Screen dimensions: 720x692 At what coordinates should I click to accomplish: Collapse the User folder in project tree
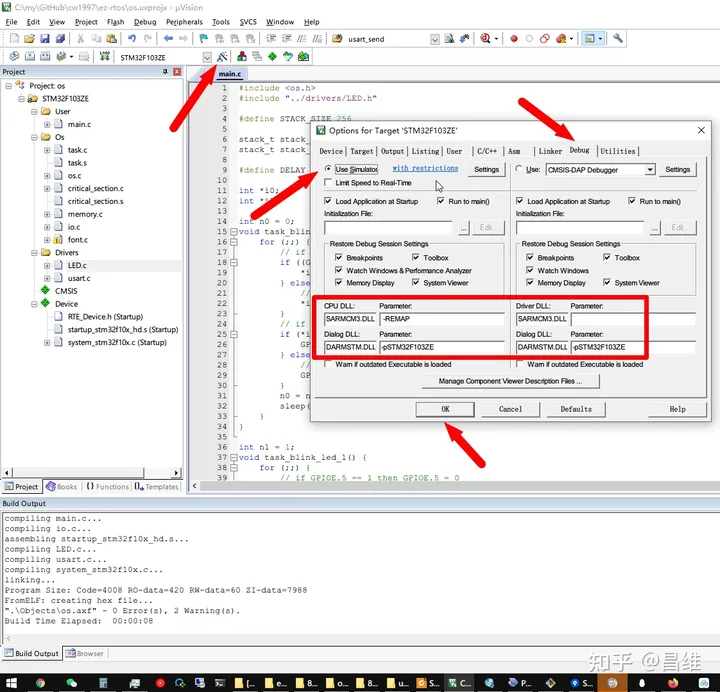pos(34,112)
